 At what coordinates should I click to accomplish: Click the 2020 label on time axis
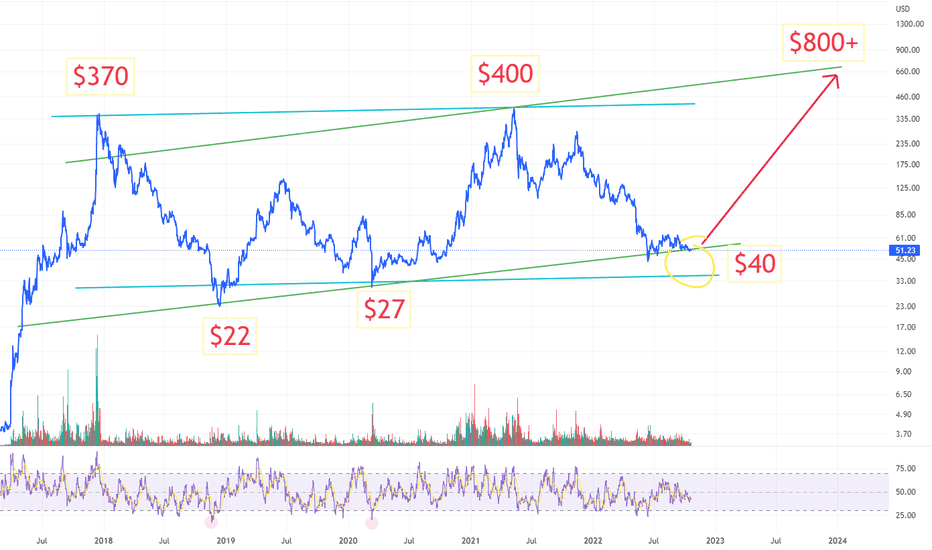point(348,540)
